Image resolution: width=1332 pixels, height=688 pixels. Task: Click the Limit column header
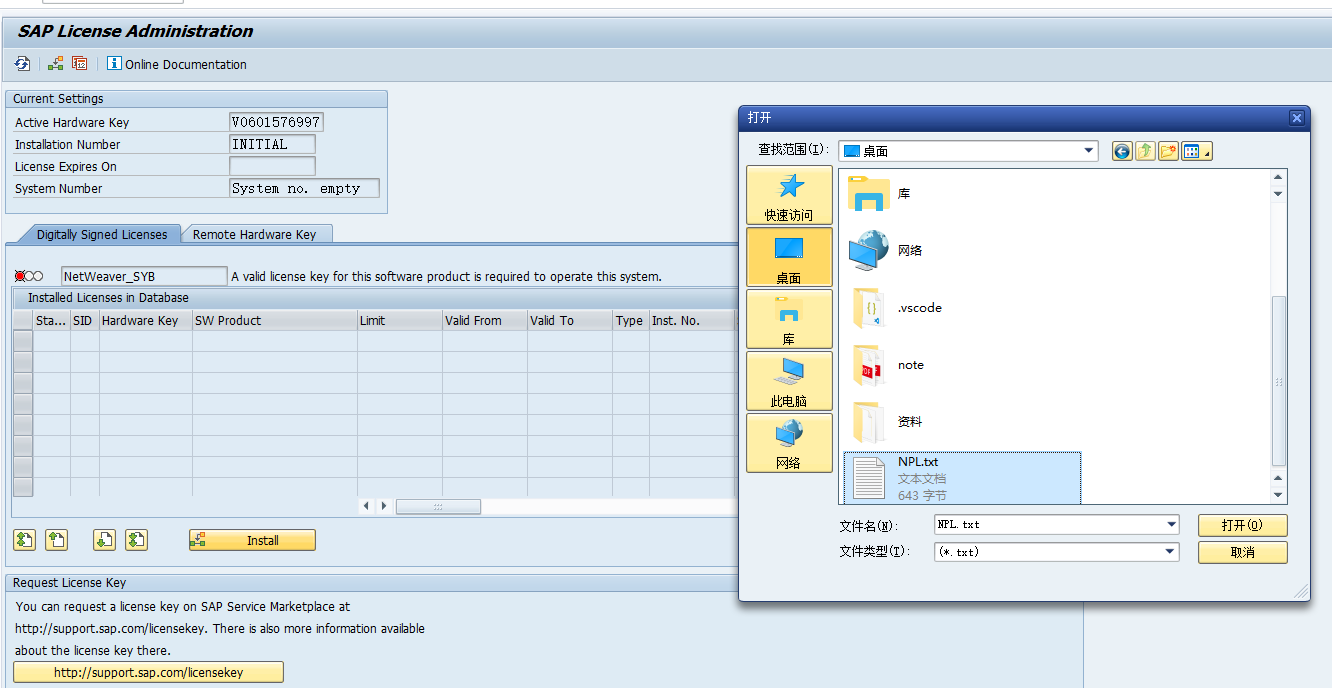point(400,320)
